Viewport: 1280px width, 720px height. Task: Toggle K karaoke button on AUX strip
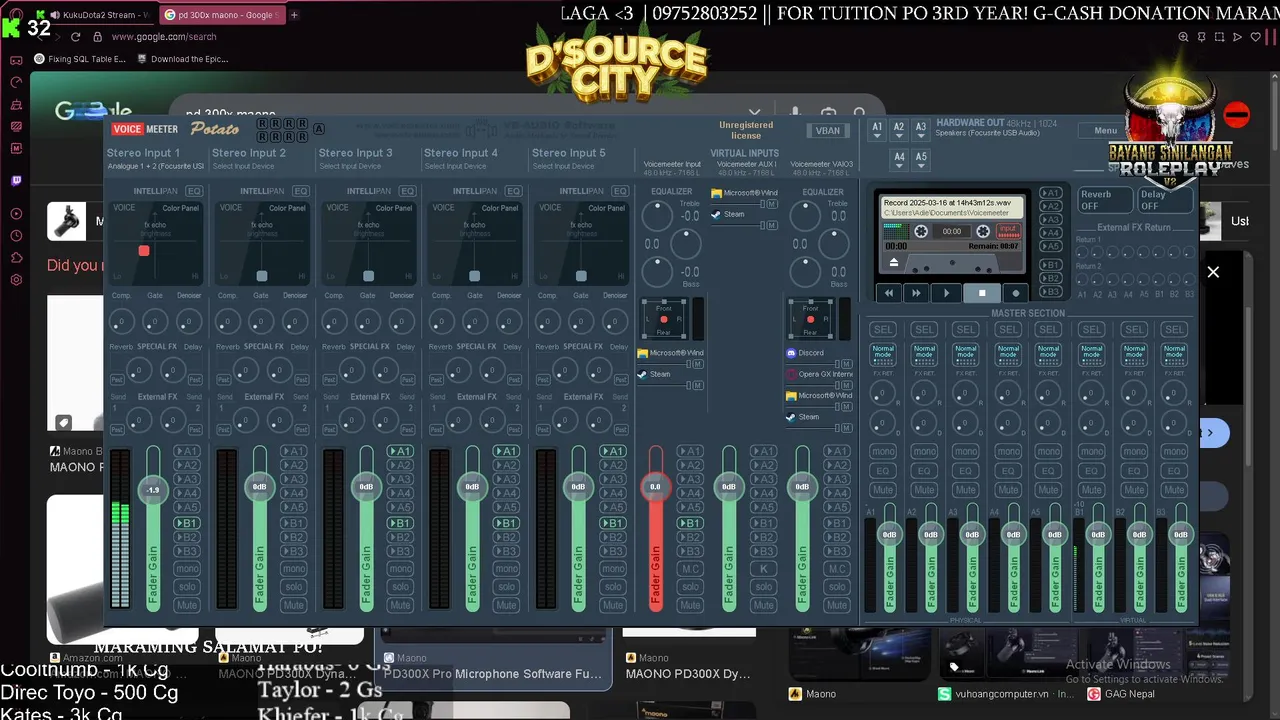764,569
